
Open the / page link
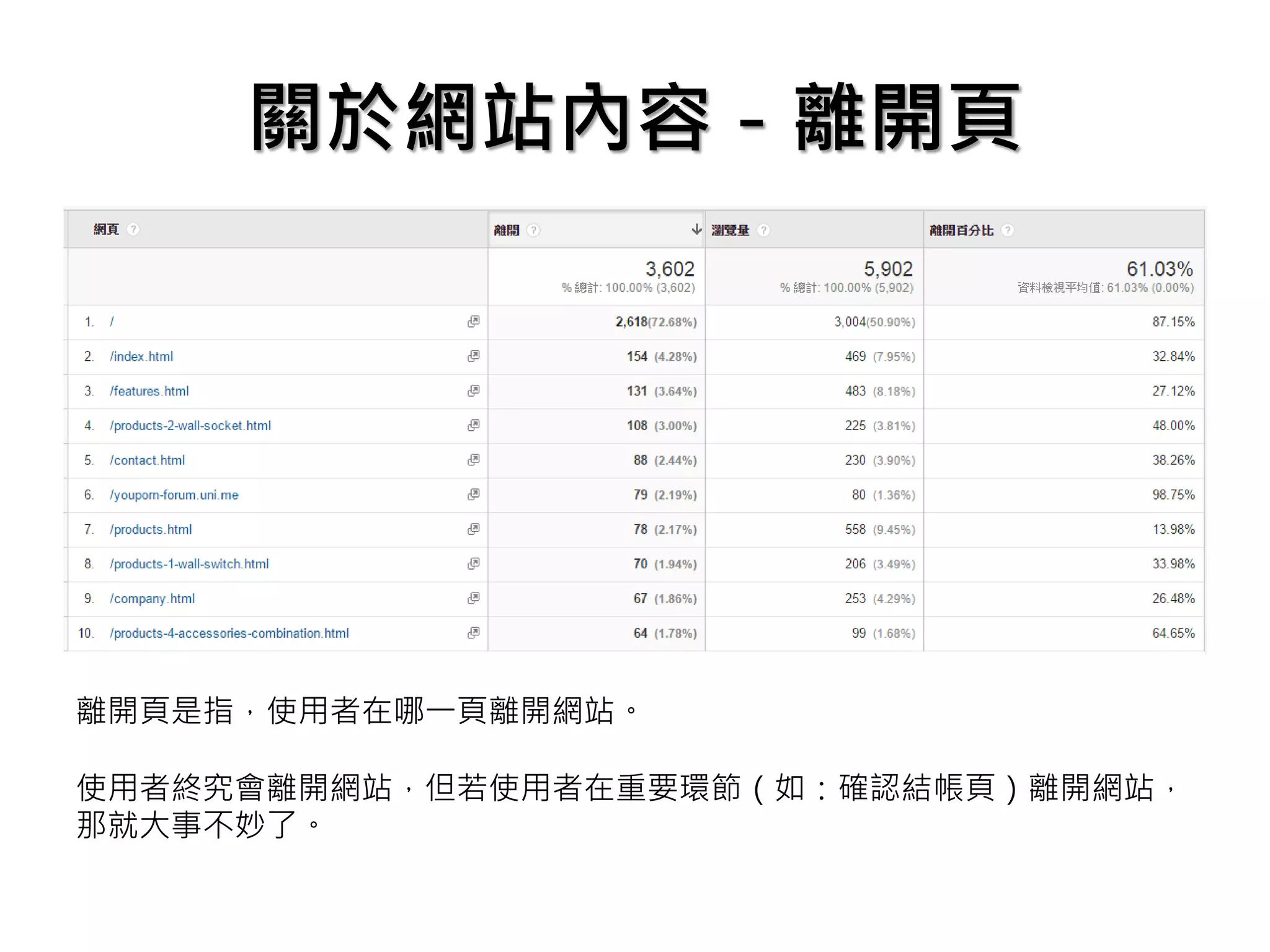(x=112, y=322)
